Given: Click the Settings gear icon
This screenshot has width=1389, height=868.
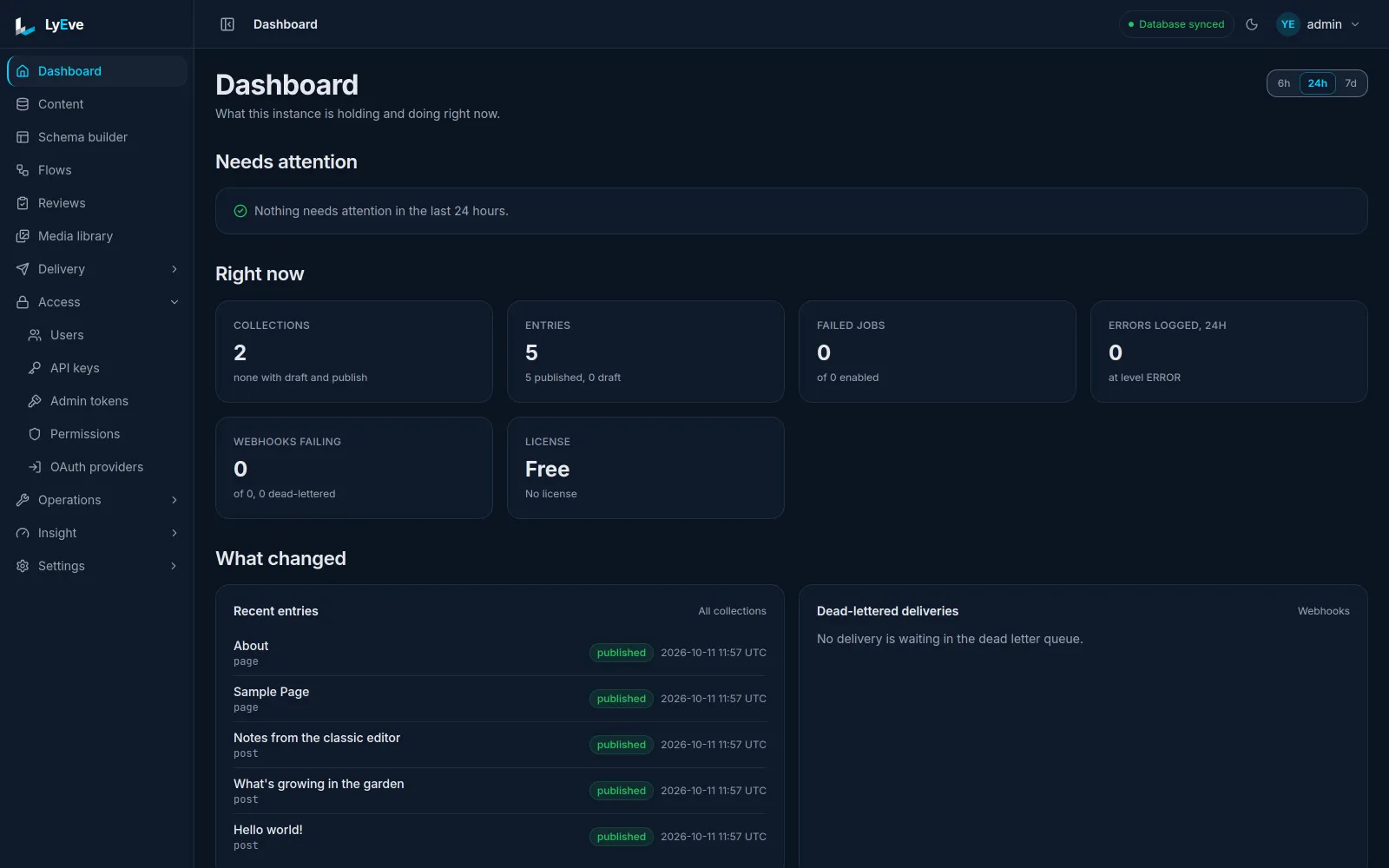Looking at the screenshot, I should pyautogui.click(x=23, y=566).
